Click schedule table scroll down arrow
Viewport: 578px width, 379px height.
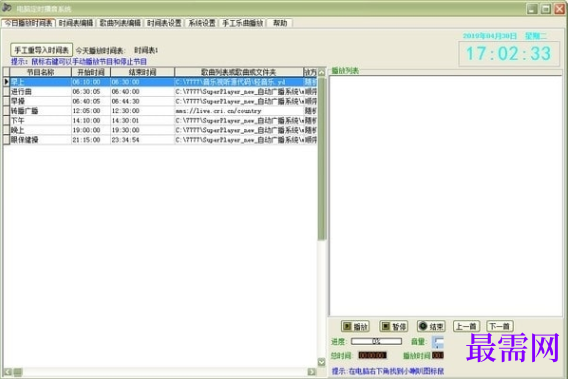[x=321, y=362]
